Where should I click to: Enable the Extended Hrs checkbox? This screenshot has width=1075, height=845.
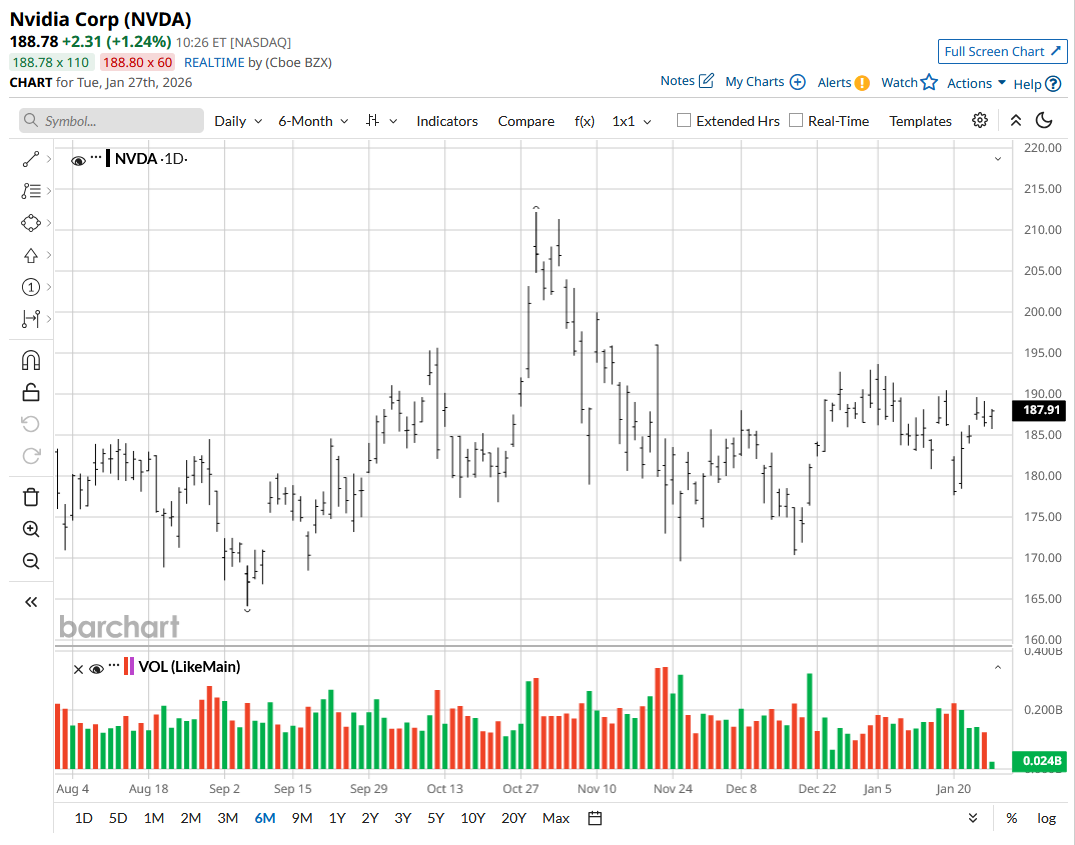(684, 121)
